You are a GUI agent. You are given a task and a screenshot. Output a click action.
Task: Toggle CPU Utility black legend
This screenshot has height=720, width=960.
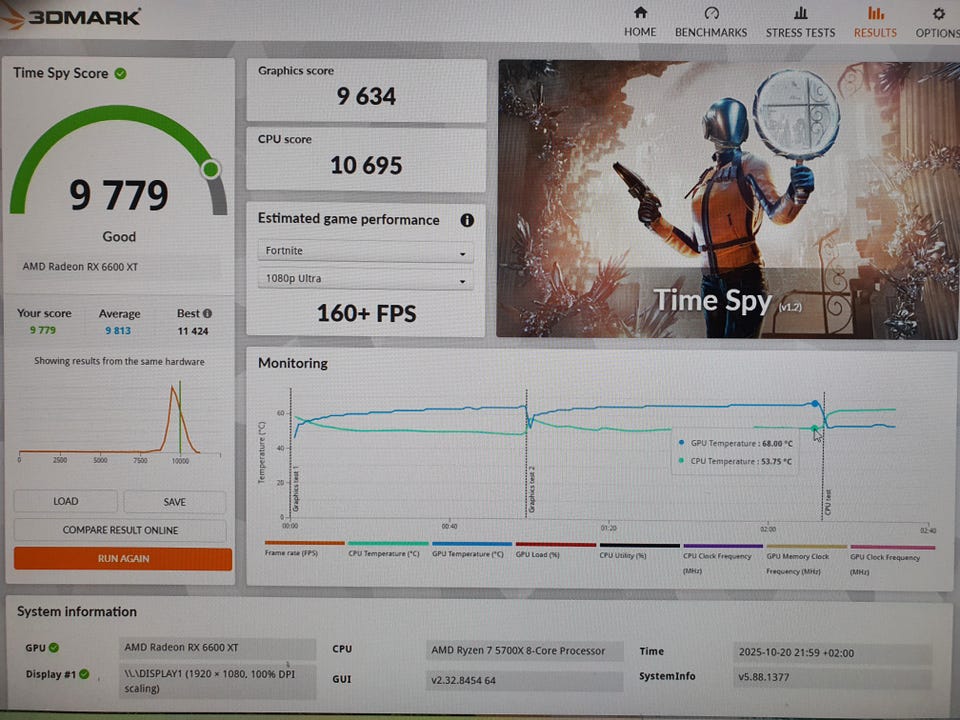[x=639, y=550]
